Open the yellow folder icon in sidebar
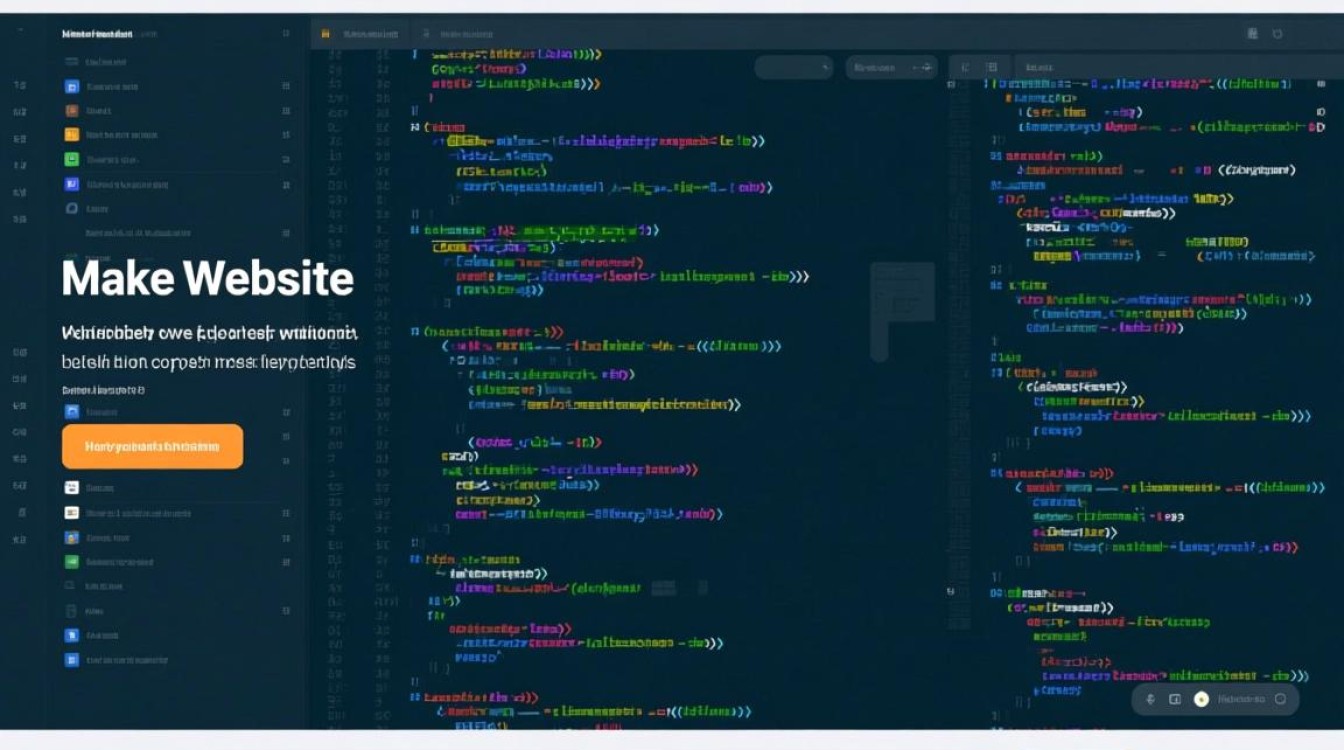Screen dimensions: 1344x750 tap(71, 135)
